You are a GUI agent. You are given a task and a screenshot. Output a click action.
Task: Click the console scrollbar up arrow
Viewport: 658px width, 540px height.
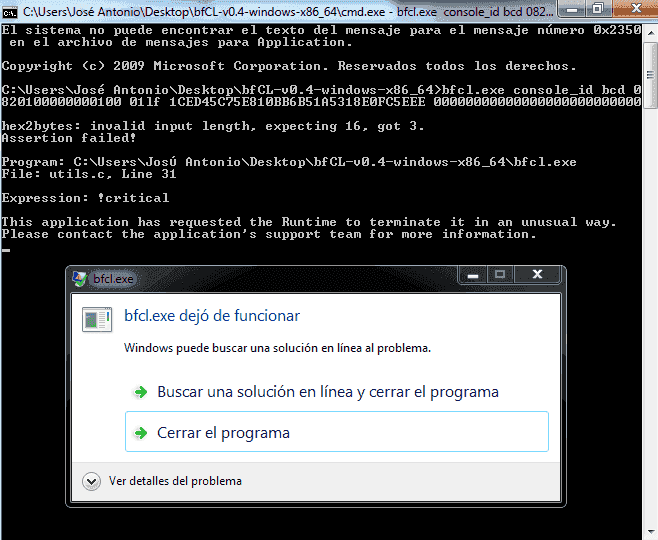[650, 32]
